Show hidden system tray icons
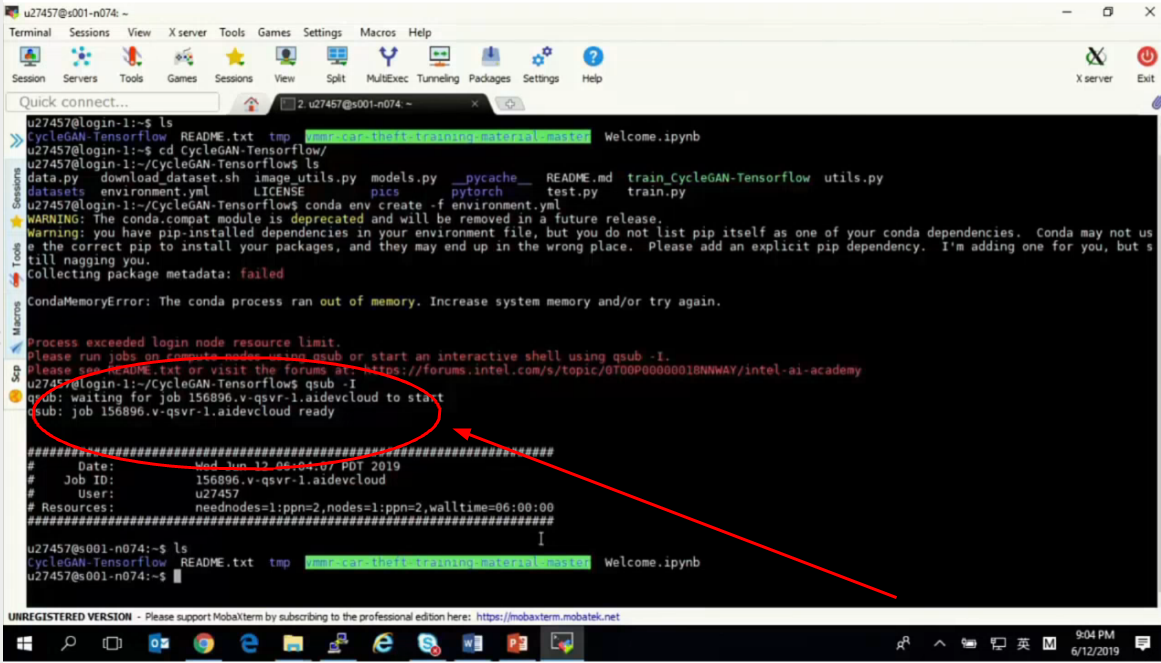Viewport: 1161px width, 663px height. coord(939,643)
